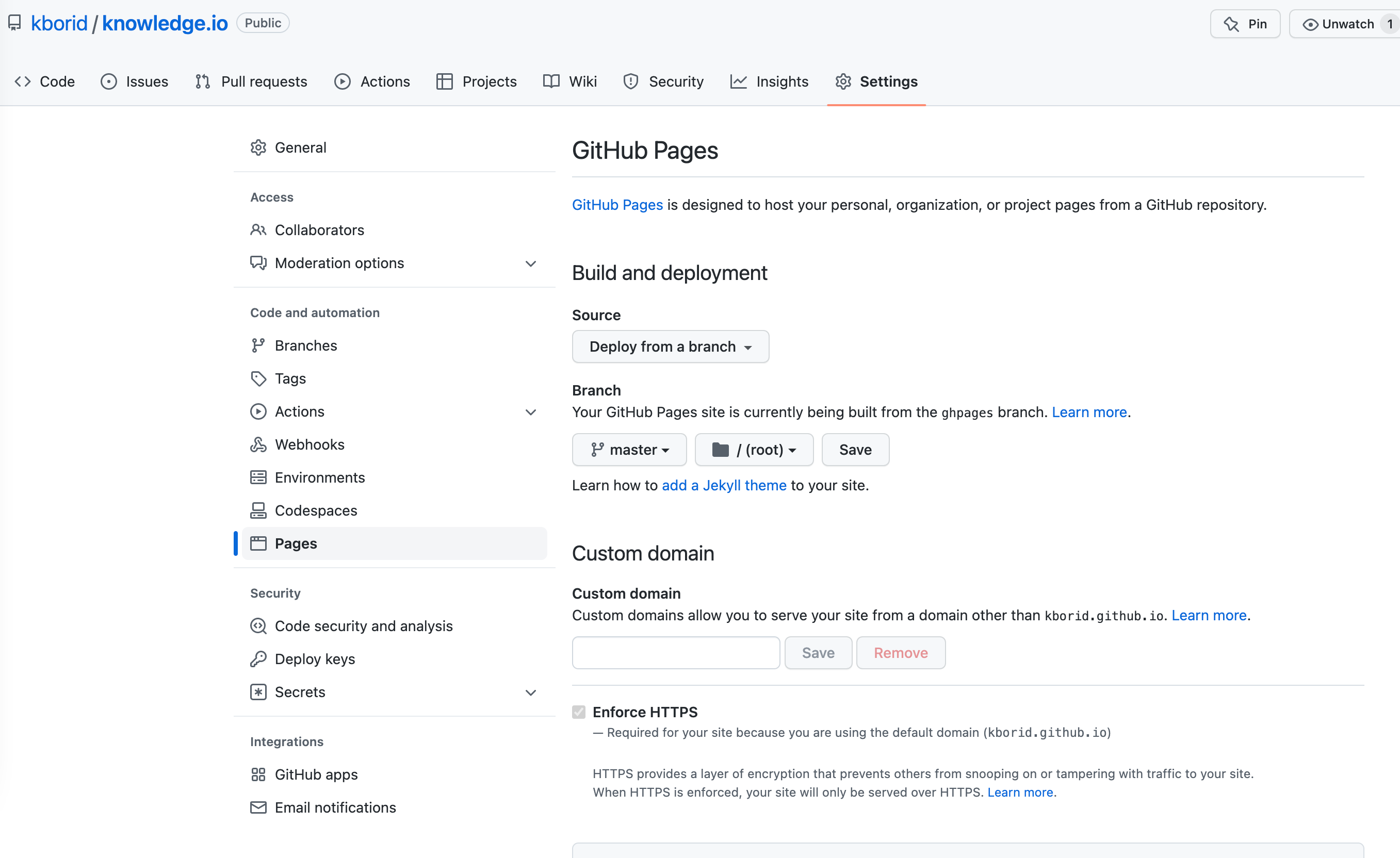Viewport: 1400px width, 858px height.
Task: Click the custom domain text field
Action: tap(676, 653)
